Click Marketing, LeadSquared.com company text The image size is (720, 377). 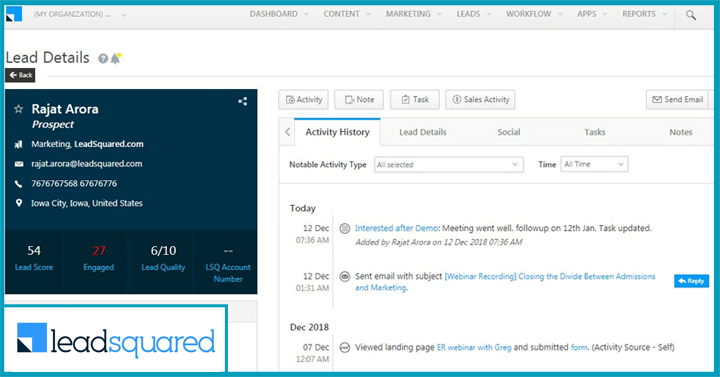87,144
